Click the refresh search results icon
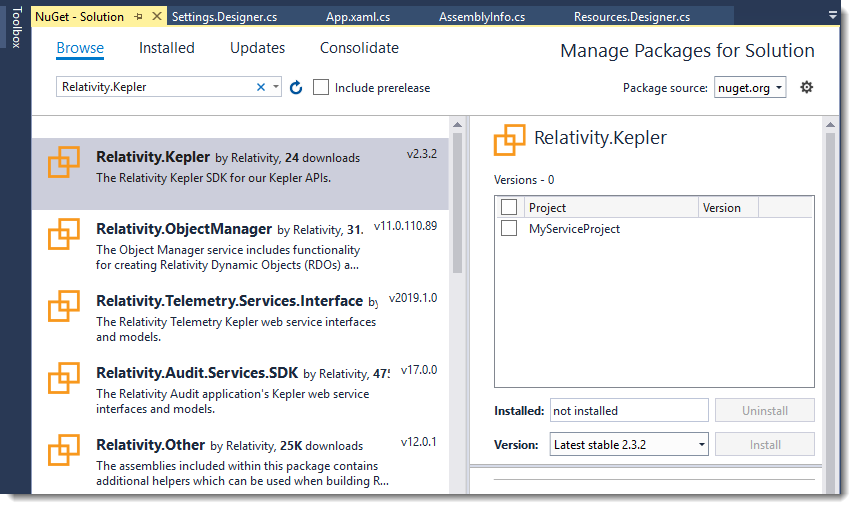Image resolution: width=856 pixels, height=509 pixels. click(296, 87)
